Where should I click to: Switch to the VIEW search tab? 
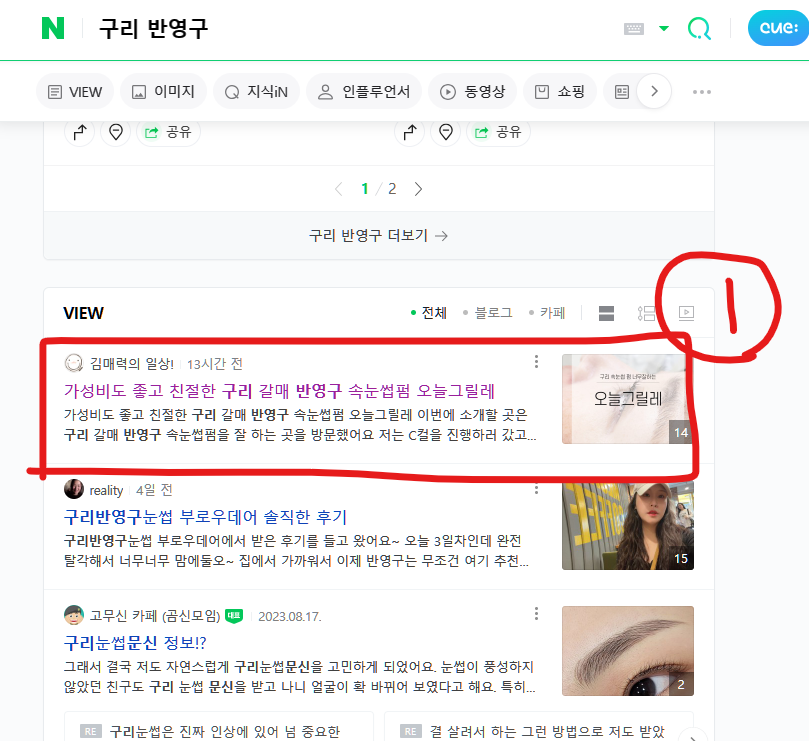75,92
